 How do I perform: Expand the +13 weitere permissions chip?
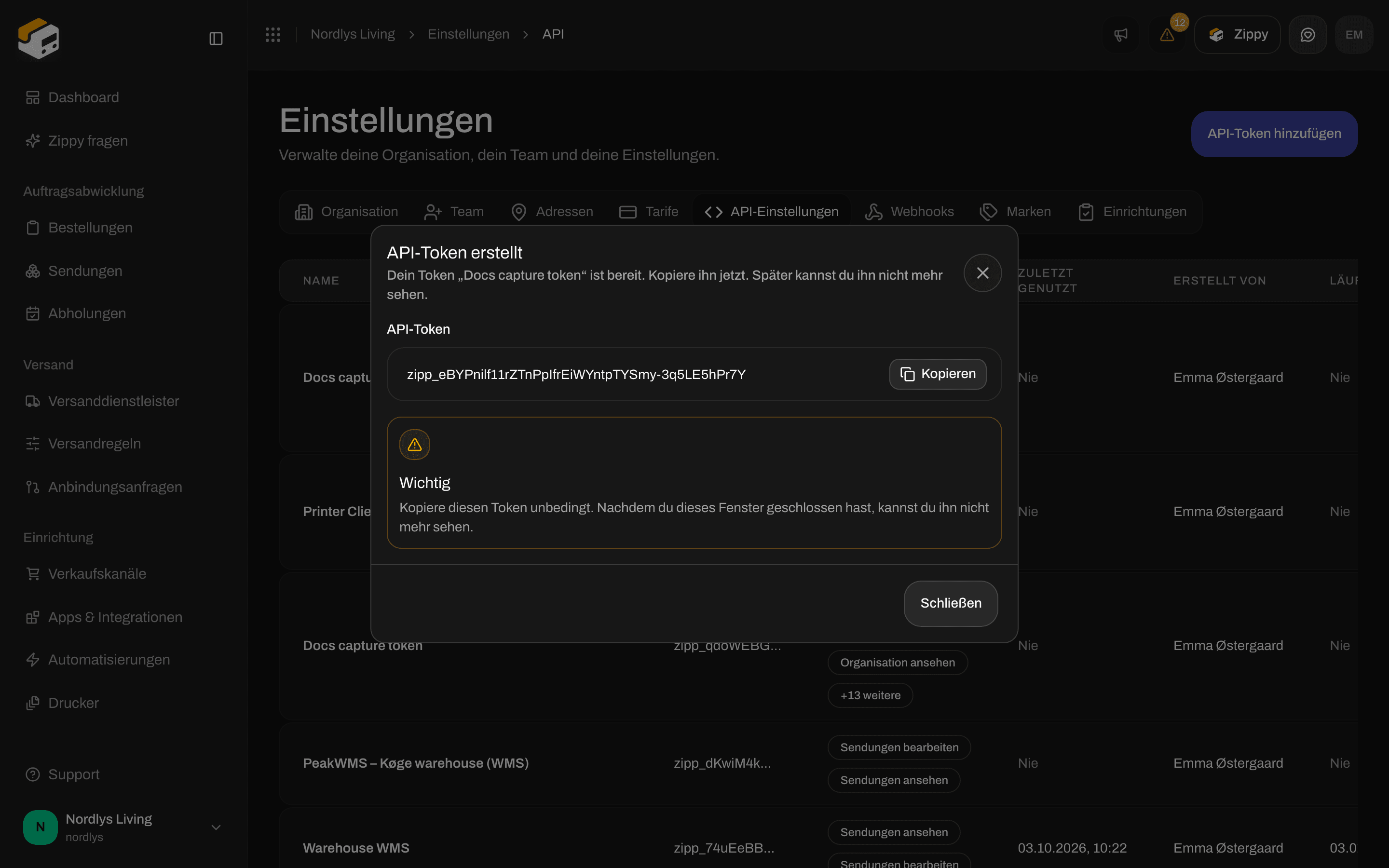[x=870, y=695]
